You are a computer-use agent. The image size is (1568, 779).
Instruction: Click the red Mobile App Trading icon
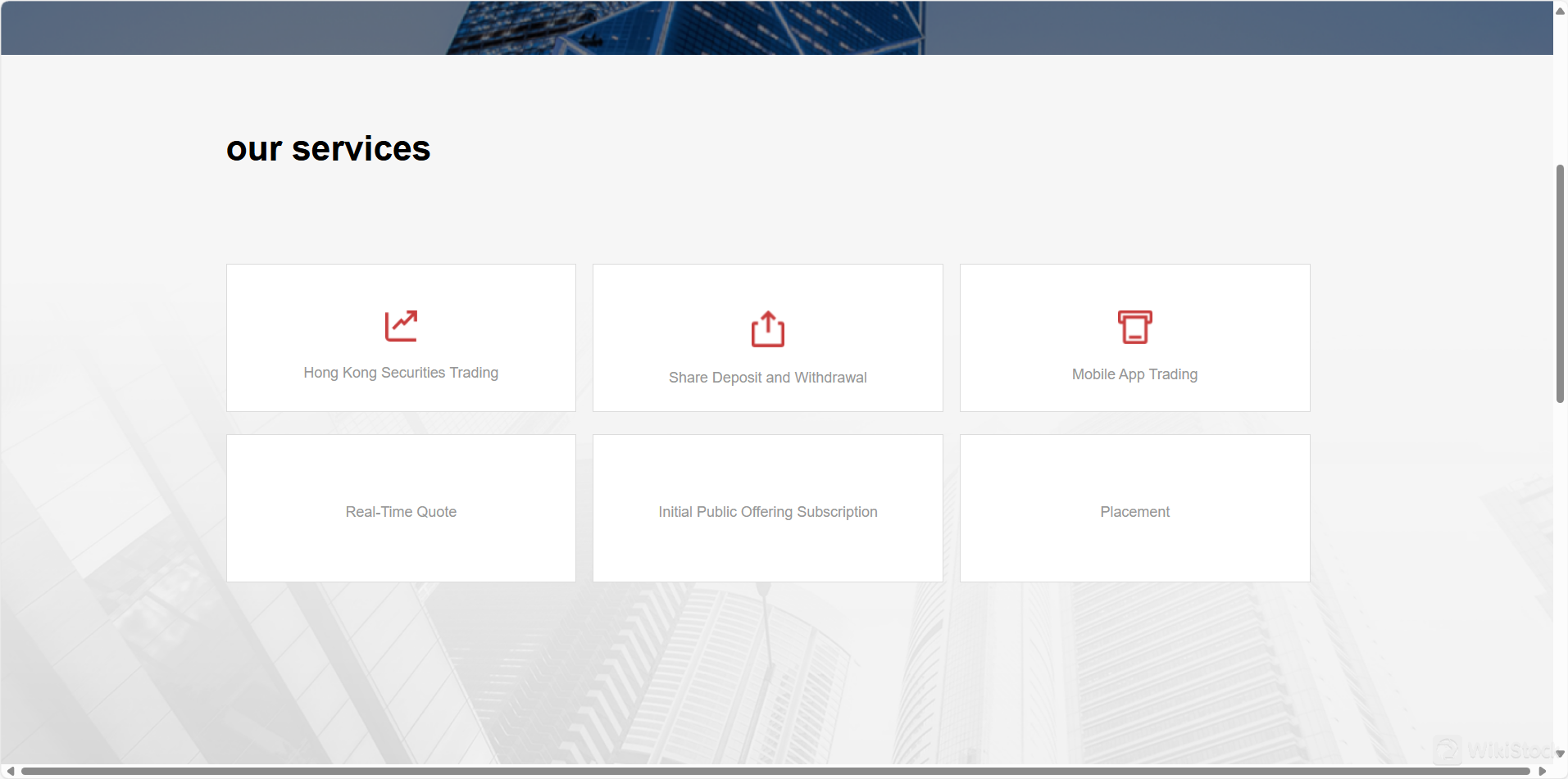[x=1134, y=327]
